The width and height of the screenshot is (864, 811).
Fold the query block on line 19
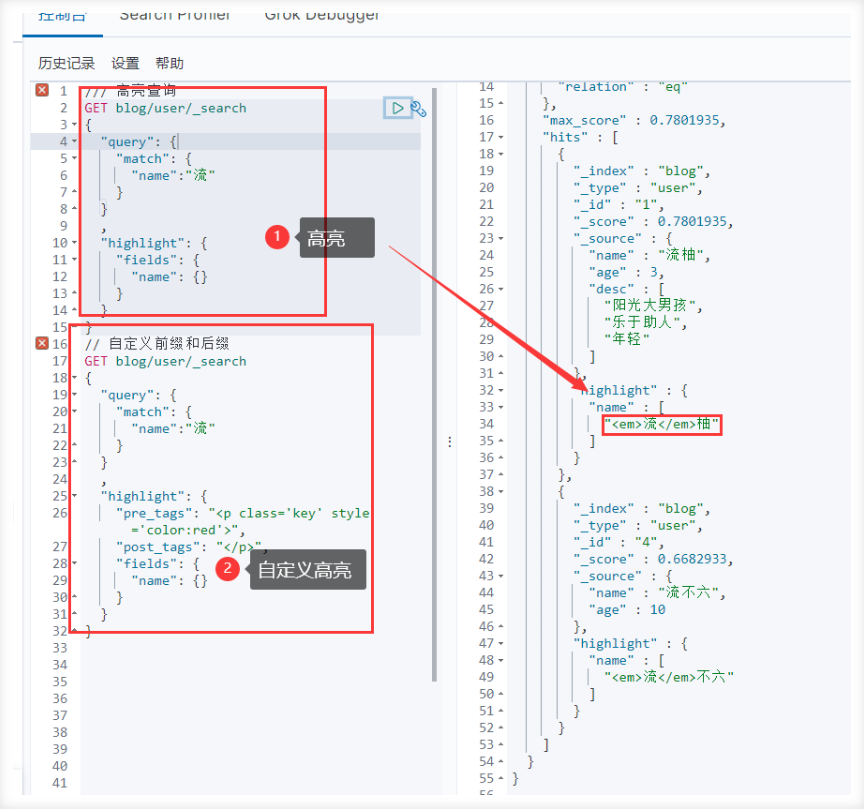click(x=74, y=394)
